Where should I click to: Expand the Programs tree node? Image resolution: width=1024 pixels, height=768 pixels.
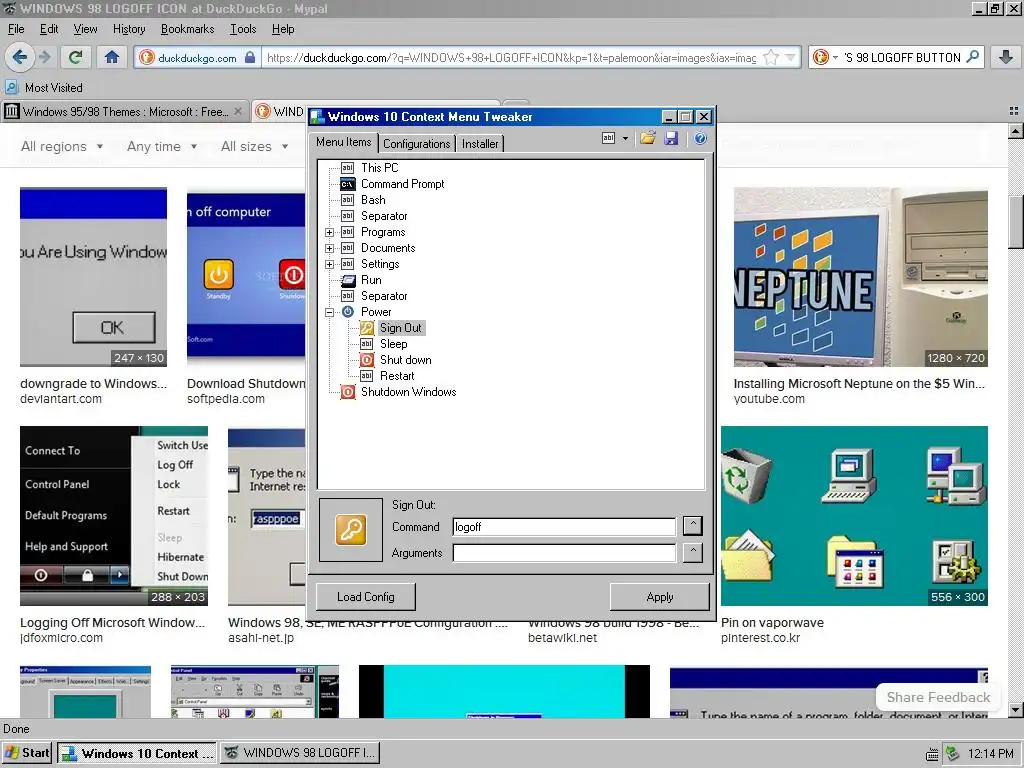pos(330,232)
